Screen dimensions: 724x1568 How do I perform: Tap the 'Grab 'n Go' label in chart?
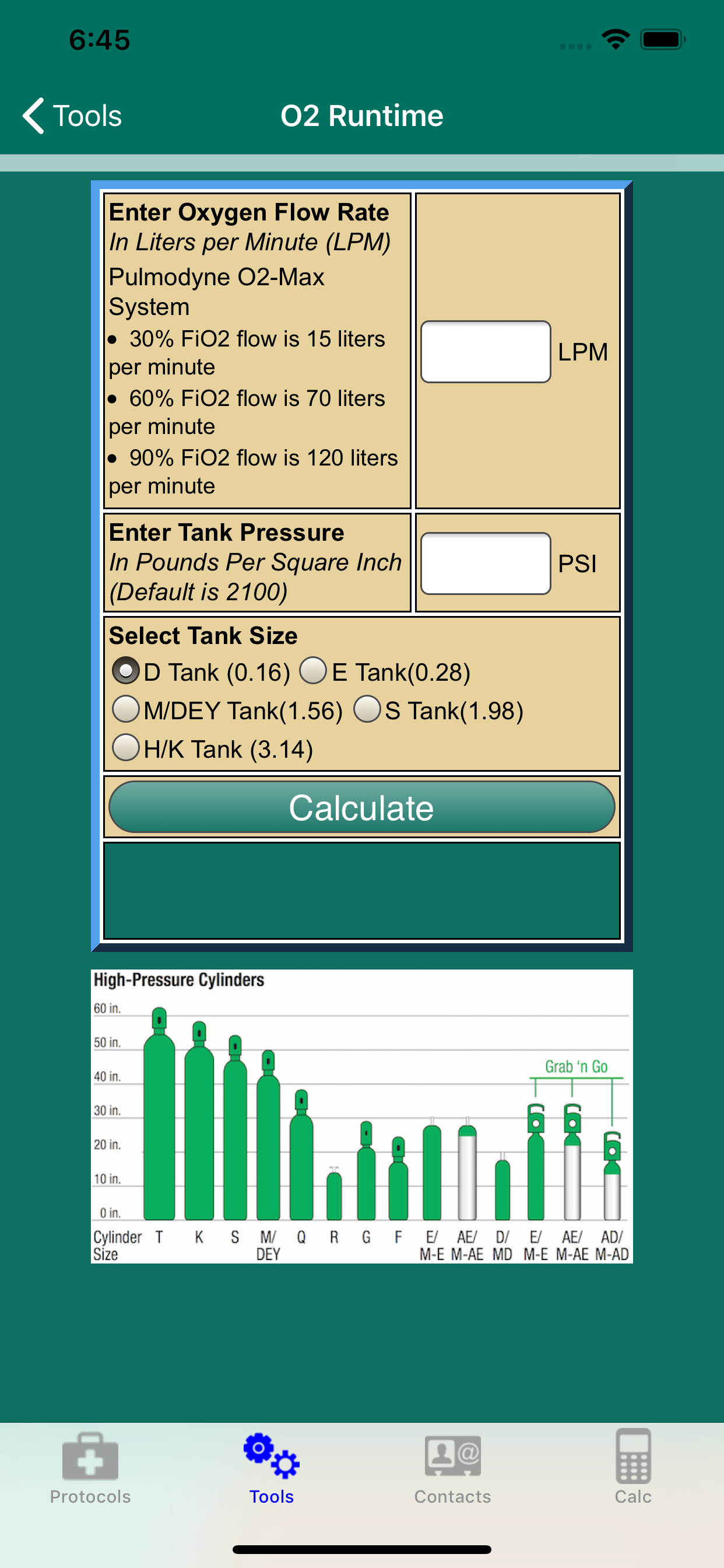tap(576, 1066)
